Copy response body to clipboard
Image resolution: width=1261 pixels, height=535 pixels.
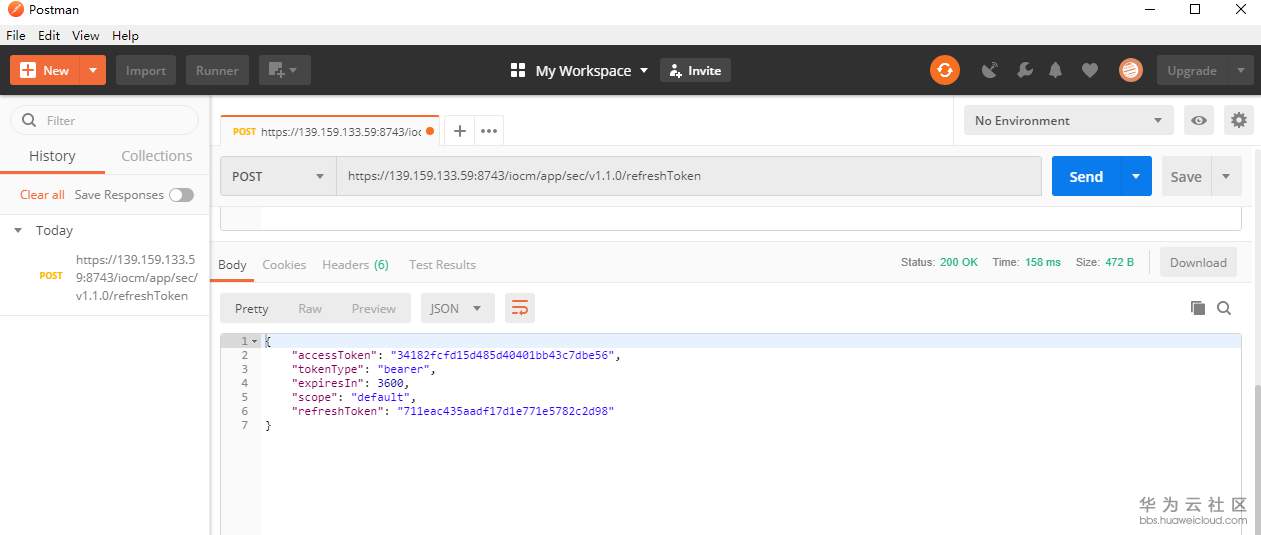point(1198,308)
